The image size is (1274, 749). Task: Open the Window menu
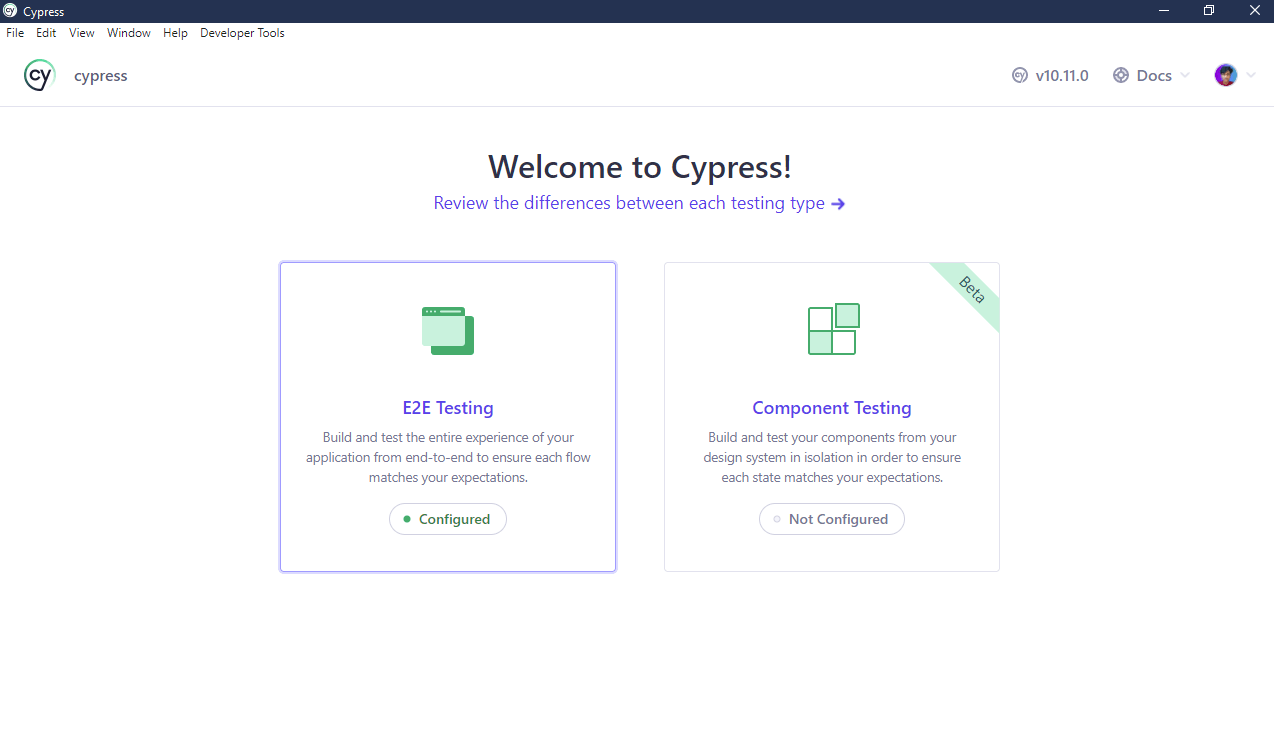(129, 33)
